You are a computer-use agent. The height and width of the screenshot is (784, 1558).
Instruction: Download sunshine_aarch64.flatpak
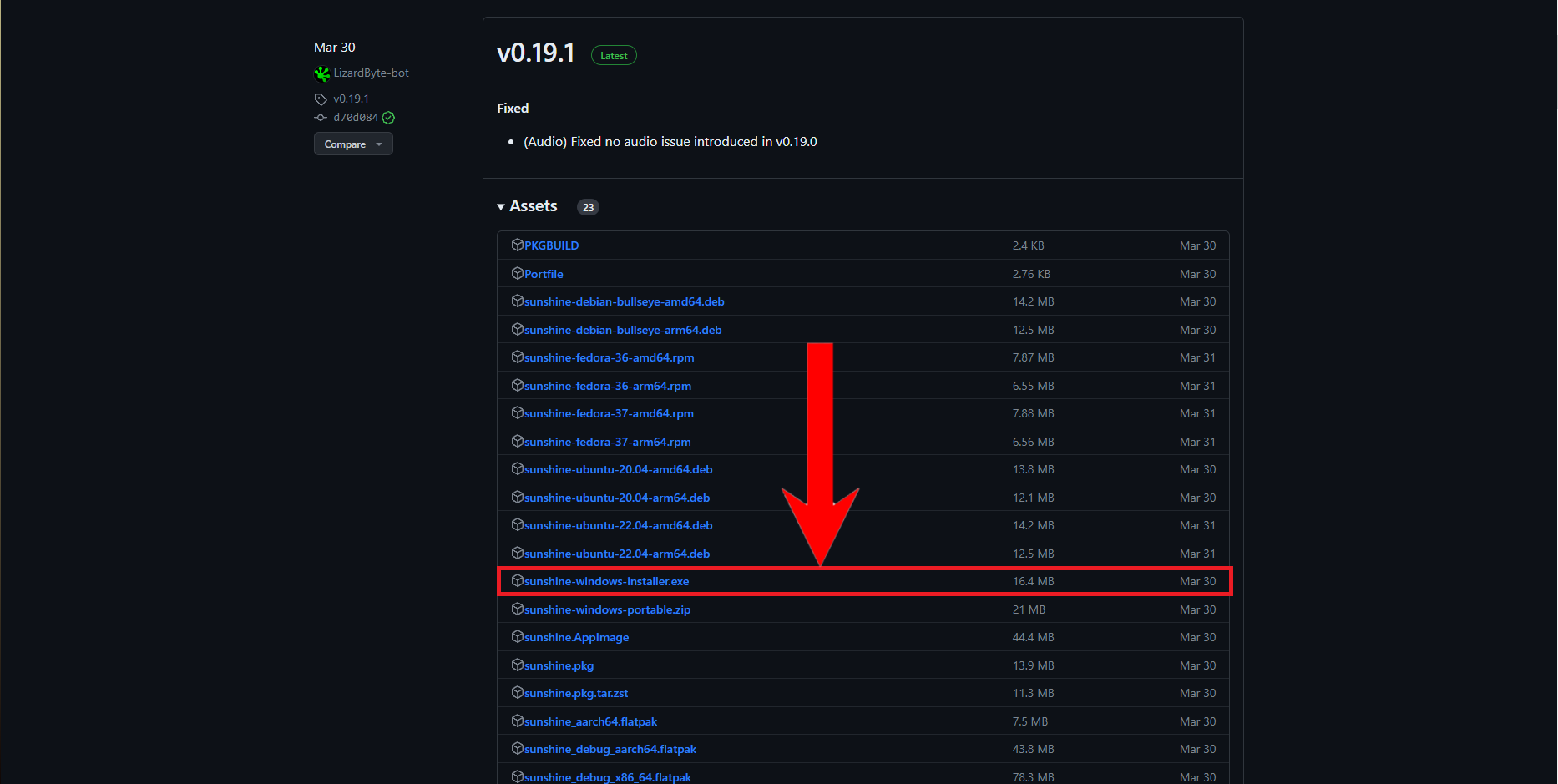(x=591, y=721)
